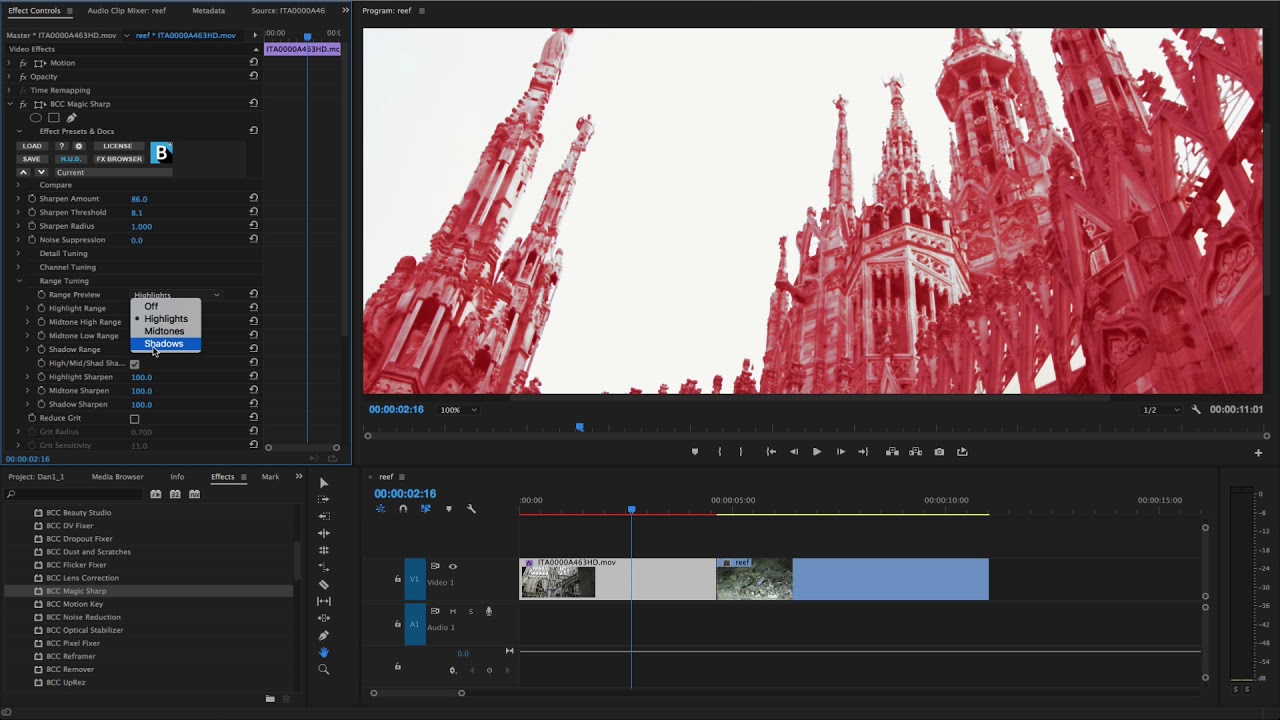
Task: Mute the Audio 1 track
Action: click(x=452, y=611)
